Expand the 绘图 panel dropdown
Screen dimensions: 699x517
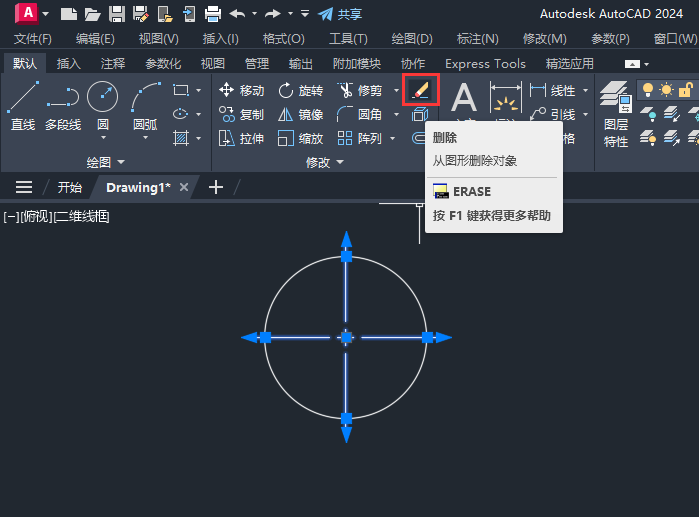[121, 162]
